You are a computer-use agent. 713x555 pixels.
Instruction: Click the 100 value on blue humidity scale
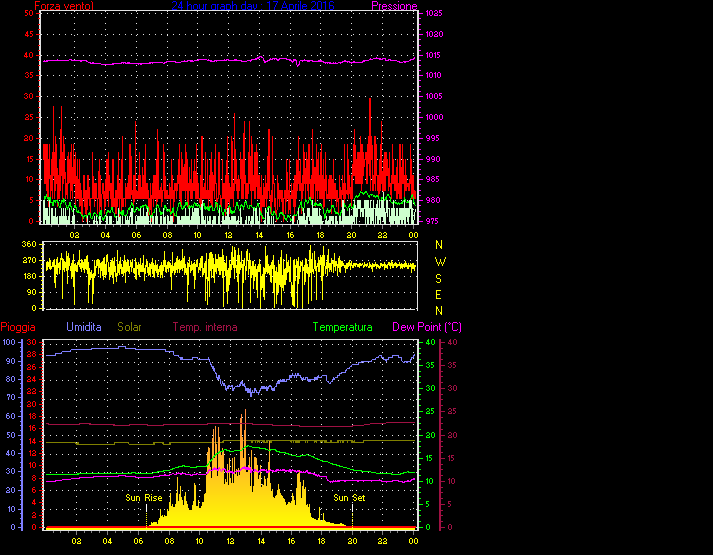(x=9, y=342)
